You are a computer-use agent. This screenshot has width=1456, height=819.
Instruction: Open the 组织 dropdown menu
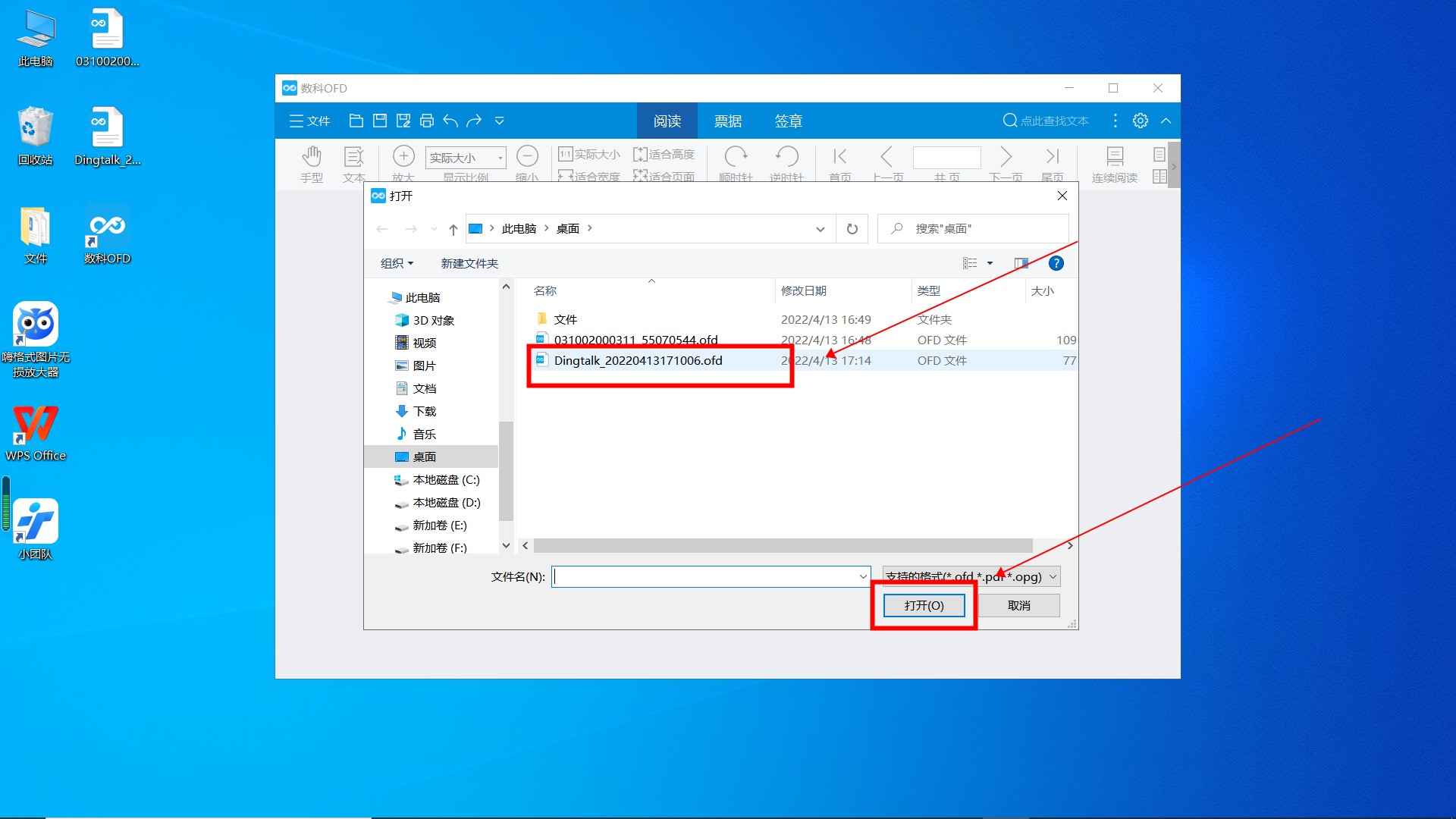point(397,263)
